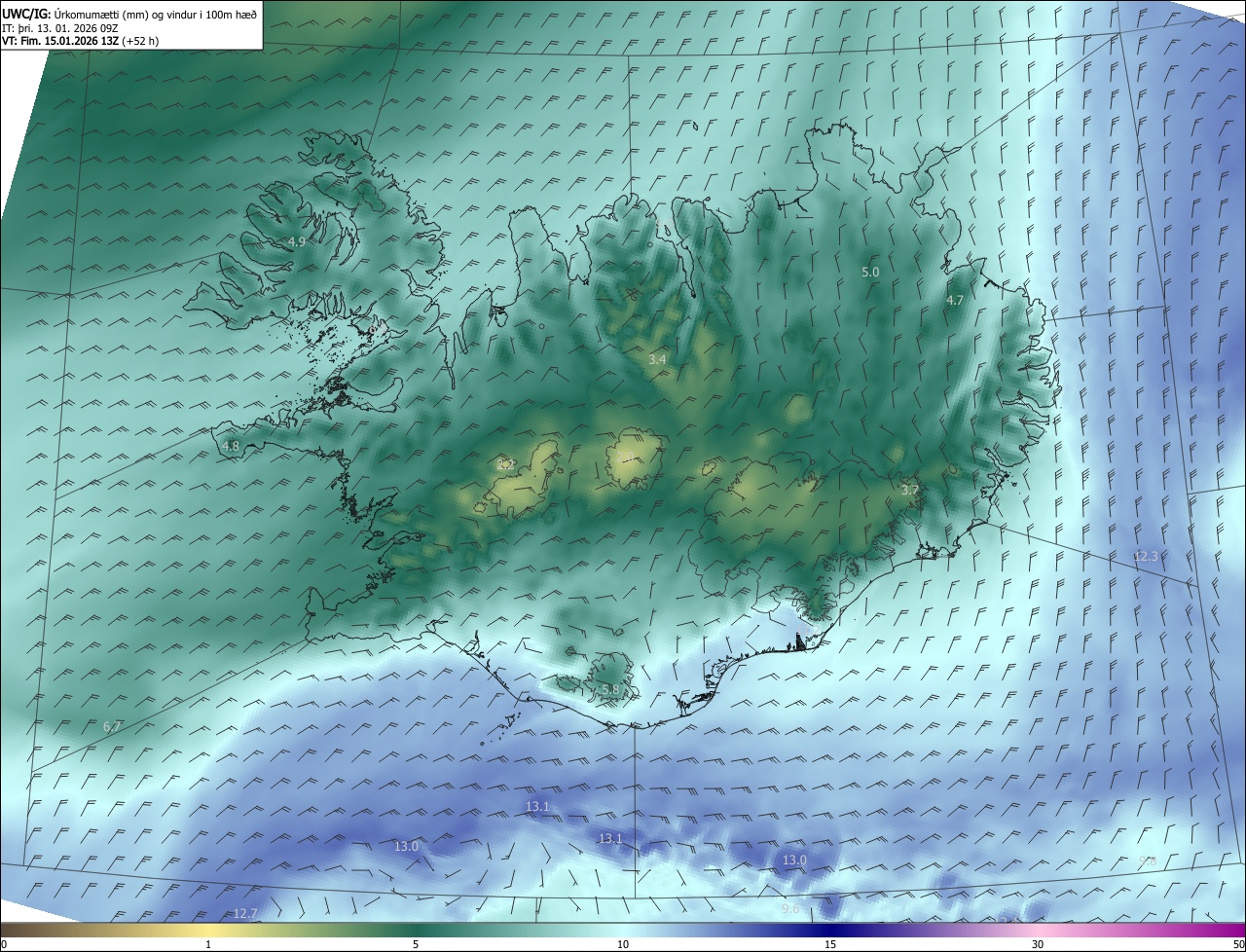Viewport: 1246px width, 952px height.
Task: Click the 12.7 value on the map
Action: [x=245, y=913]
